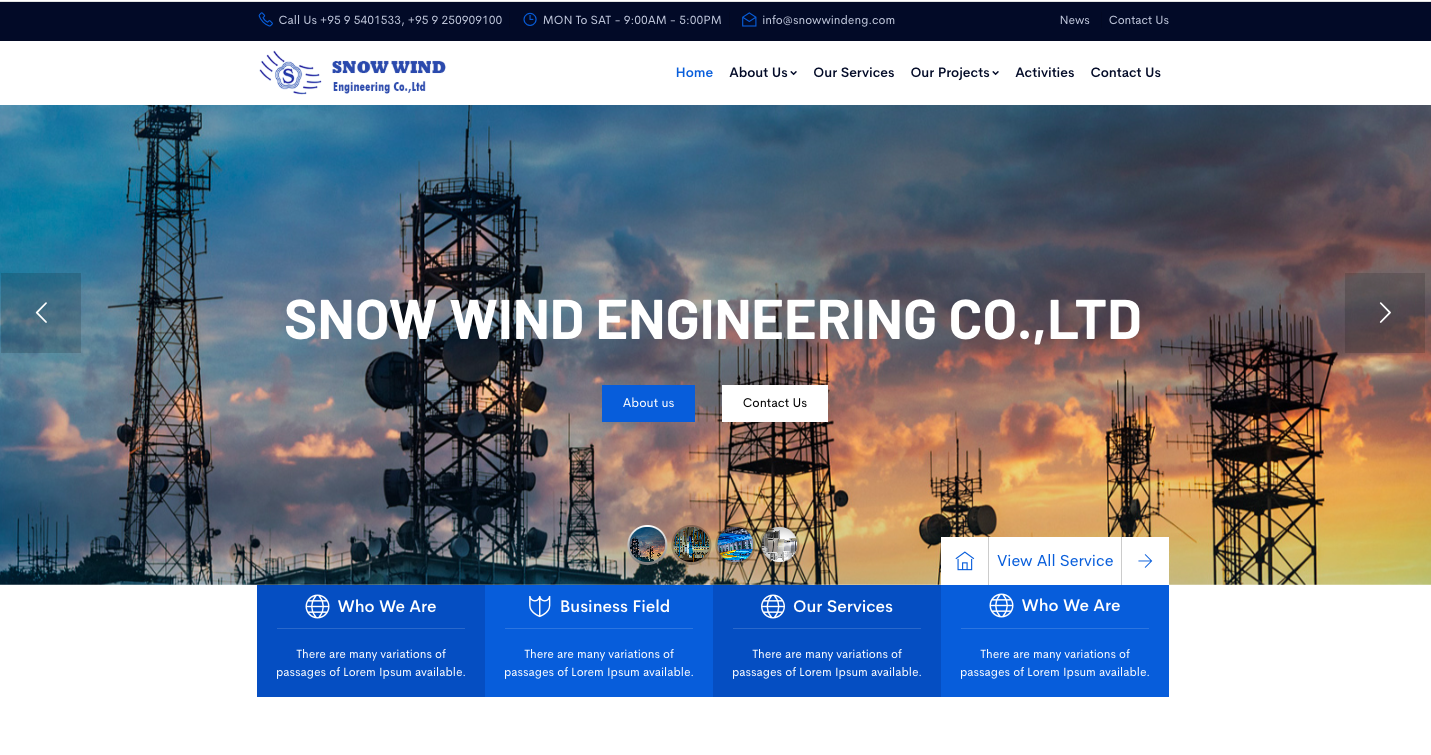Click the globe icon beside Our Services card
Image resolution: width=1431 pixels, height=755 pixels.
pyautogui.click(x=773, y=606)
